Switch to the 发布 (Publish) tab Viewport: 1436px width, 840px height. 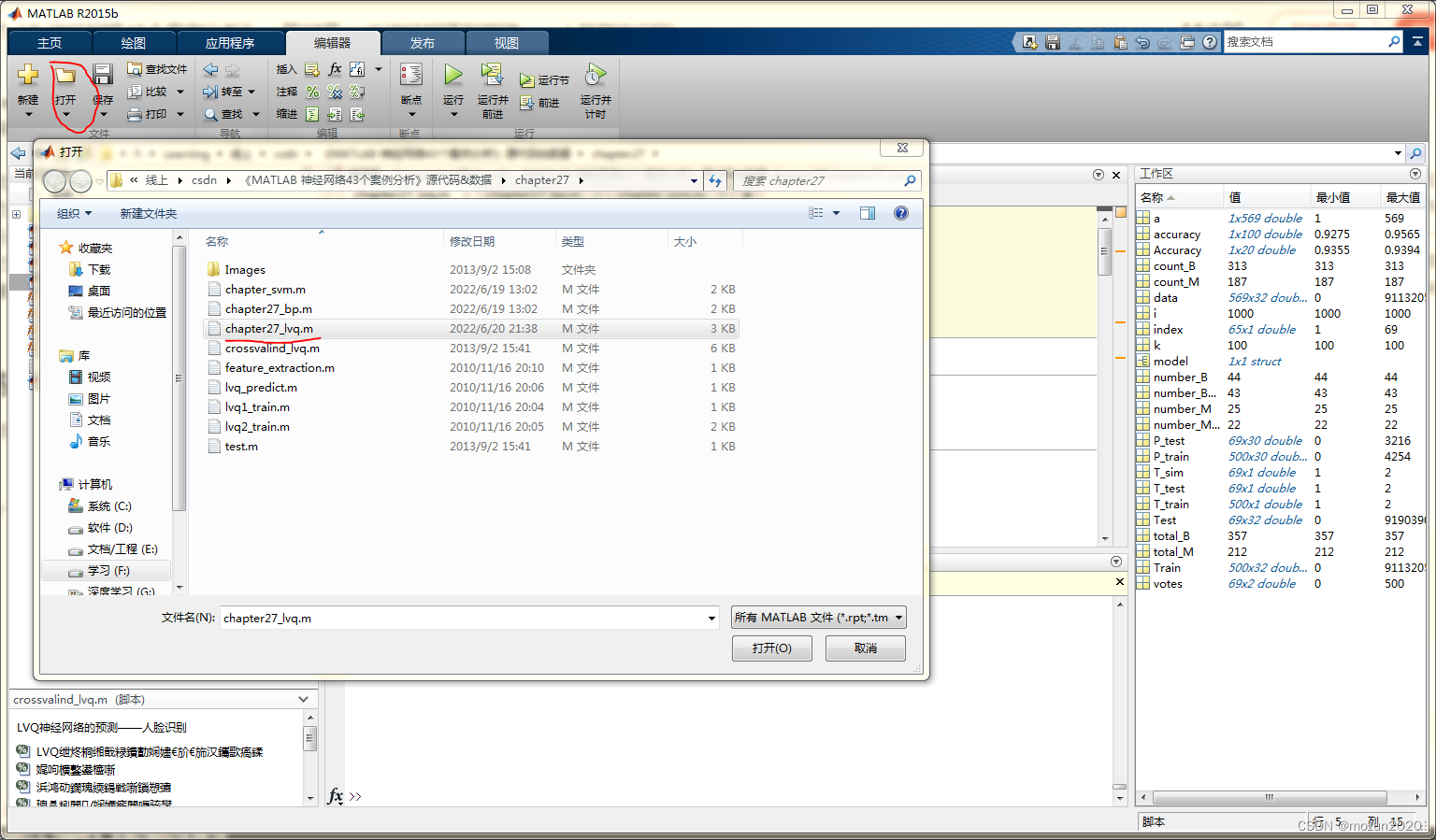pyautogui.click(x=422, y=43)
